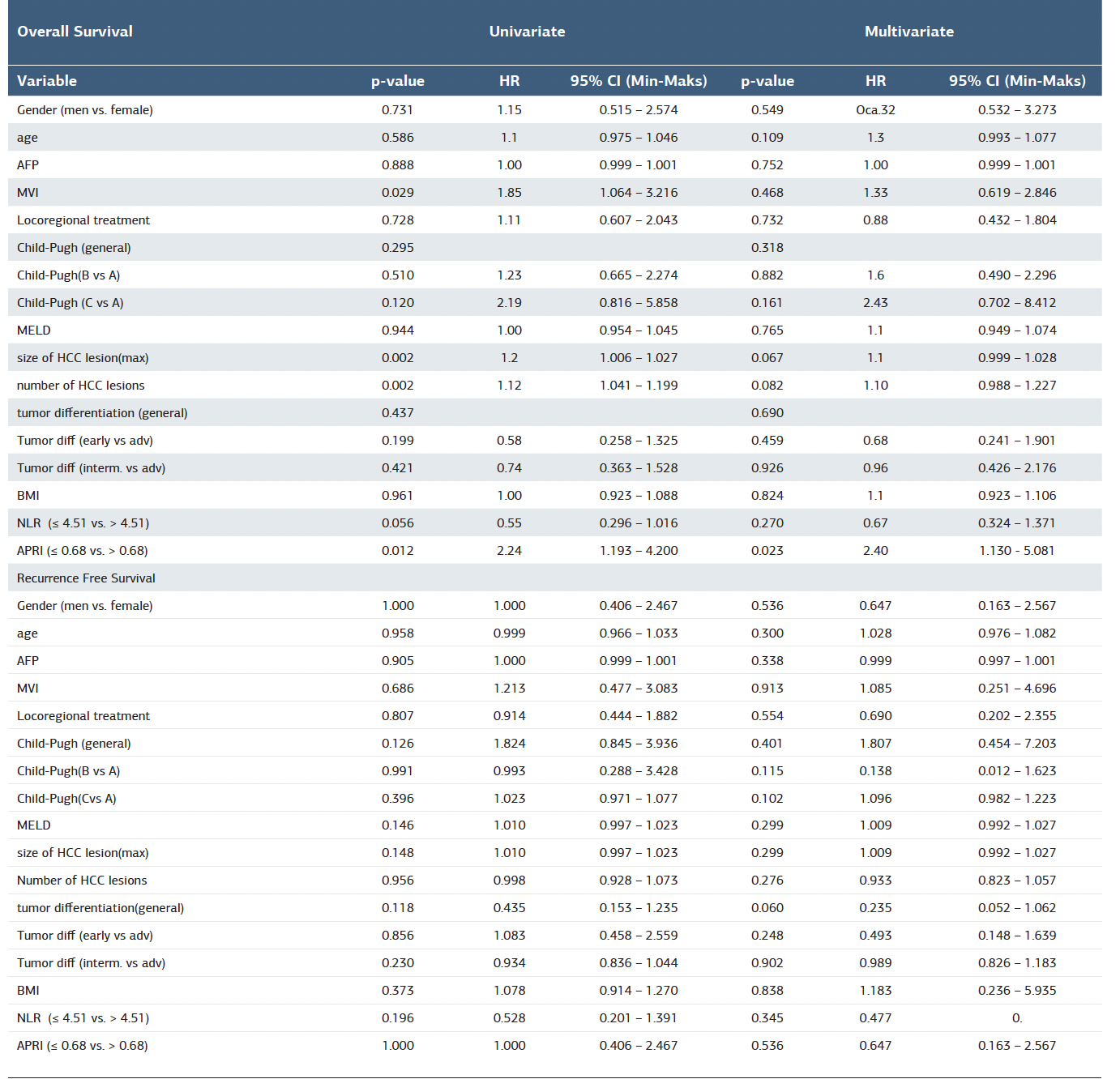Click the Overall Survival table heading

pyautogui.click(x=75, y=32)
